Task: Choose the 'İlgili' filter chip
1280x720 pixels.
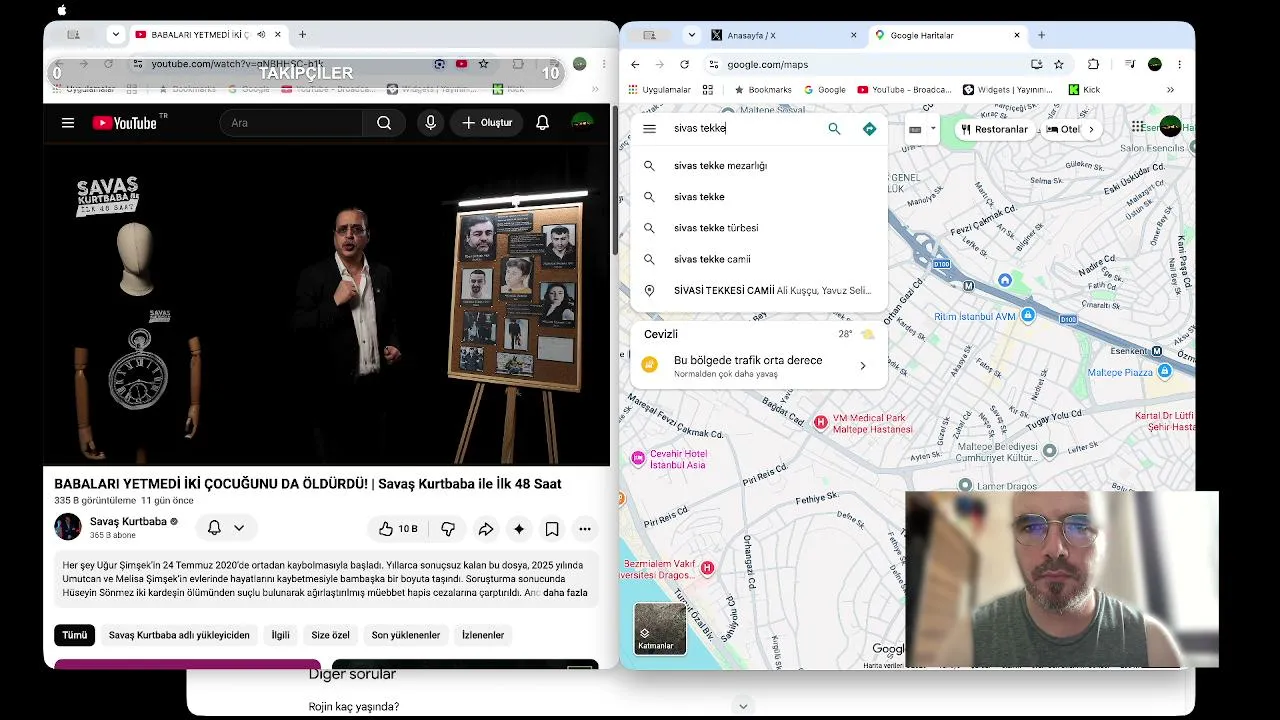Action: click(x=281, y=635)
